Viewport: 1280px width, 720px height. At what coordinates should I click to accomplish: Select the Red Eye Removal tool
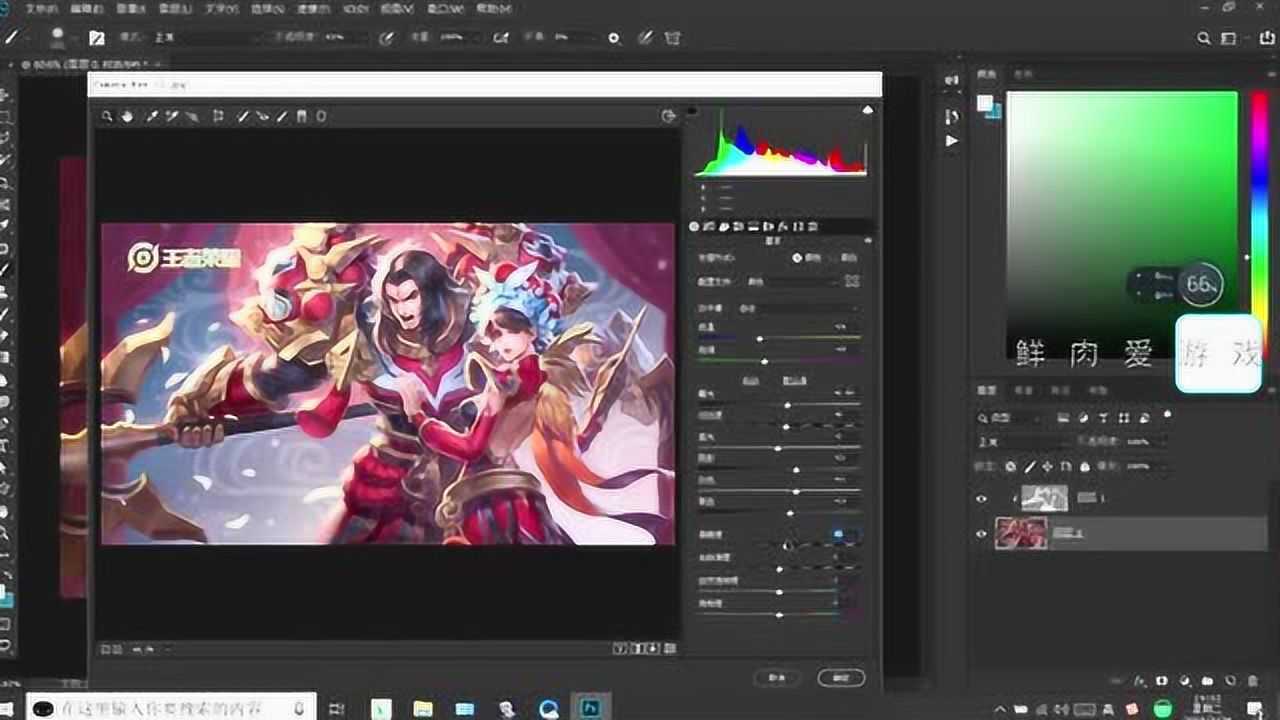pyautogui.click(x=262, y=116)
